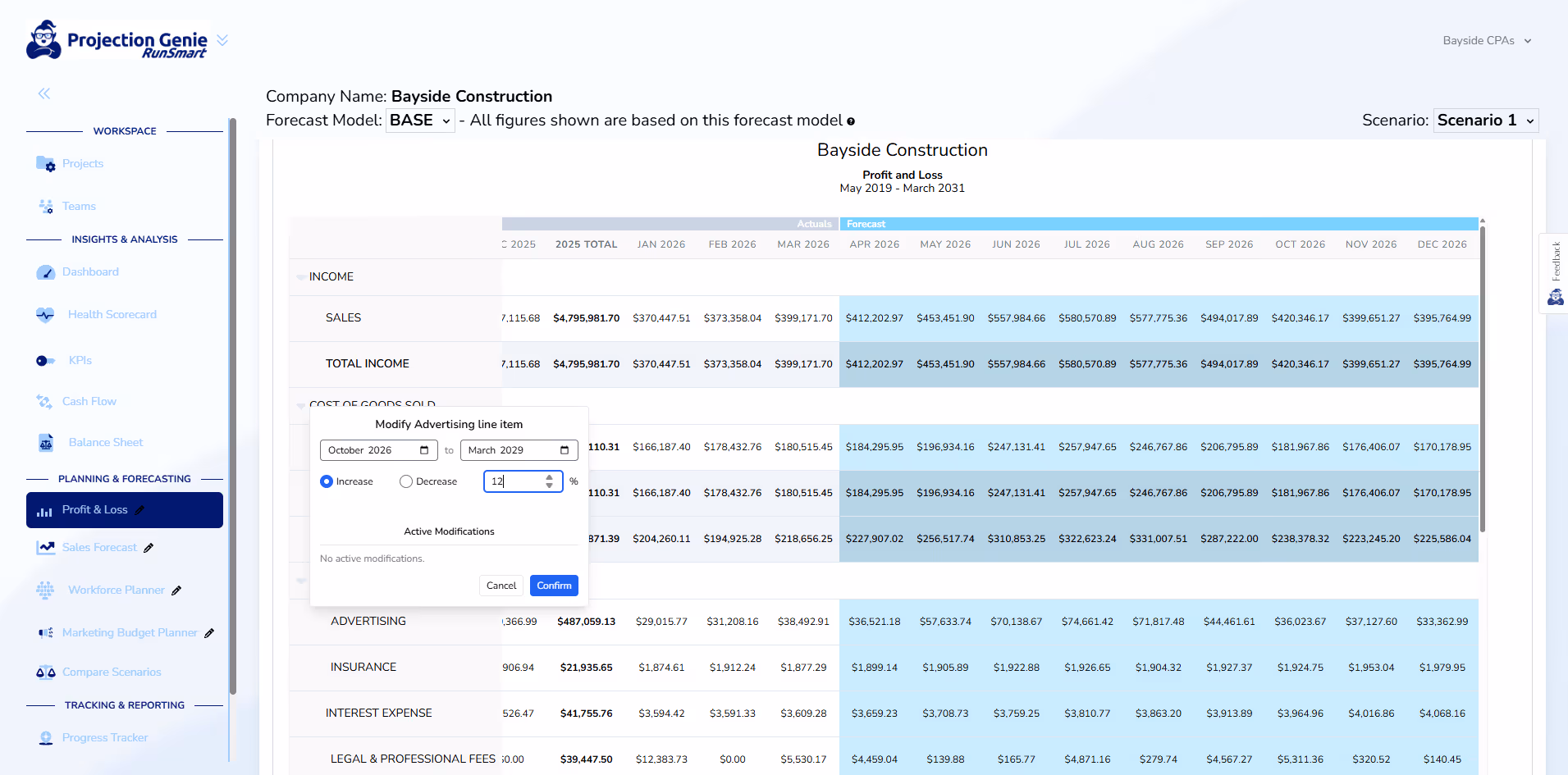The image size is (1568, 775).
Task: Click the APR 2026 column header
Action: coord(875,244)
